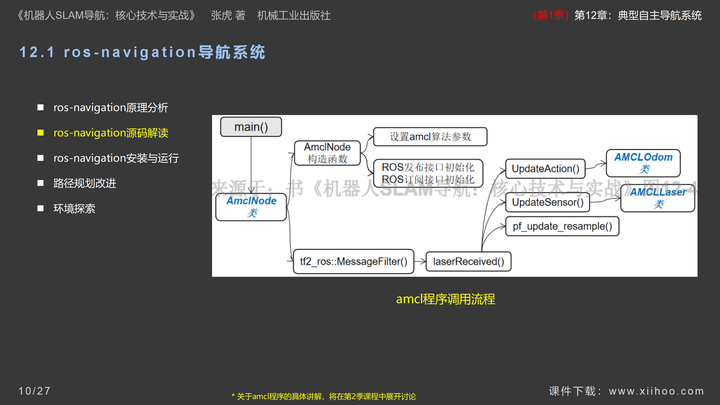Viewport: 720px width, 405px height.
Task: Click the 'ros-navigation安装与运行' bullet item
Action: pos(116,158)
